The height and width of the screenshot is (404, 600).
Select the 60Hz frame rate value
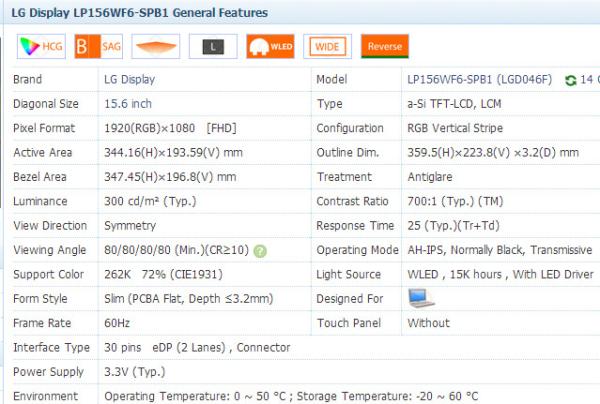(117, 323)
